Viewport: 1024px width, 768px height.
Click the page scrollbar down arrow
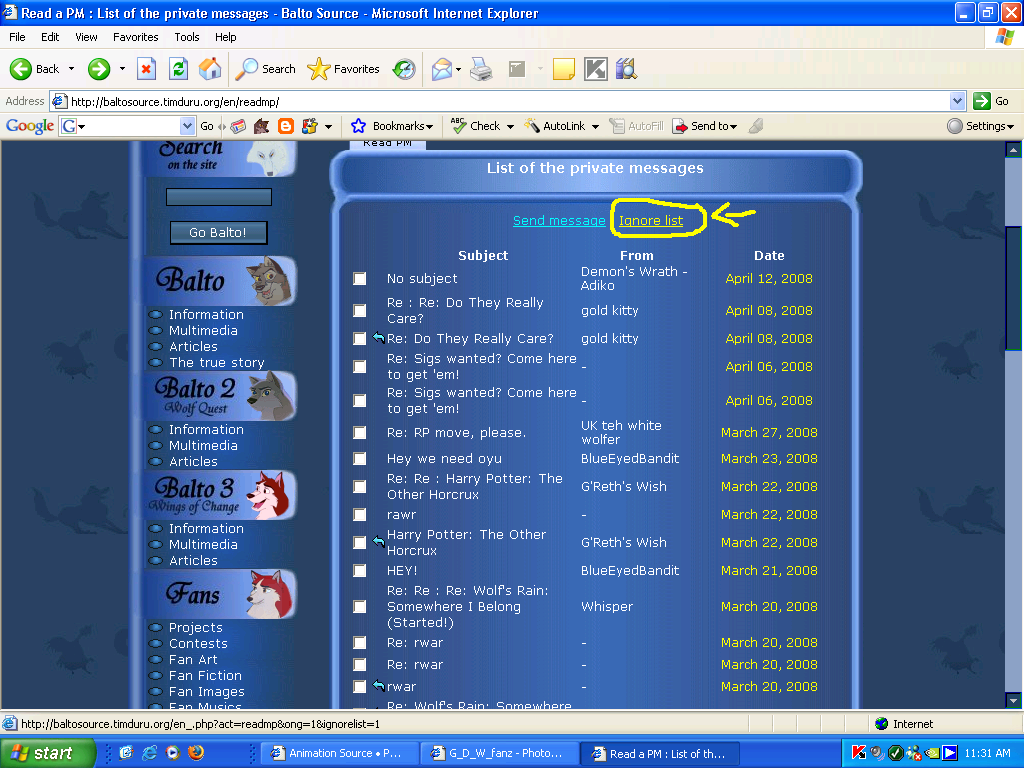point(1013,701)
